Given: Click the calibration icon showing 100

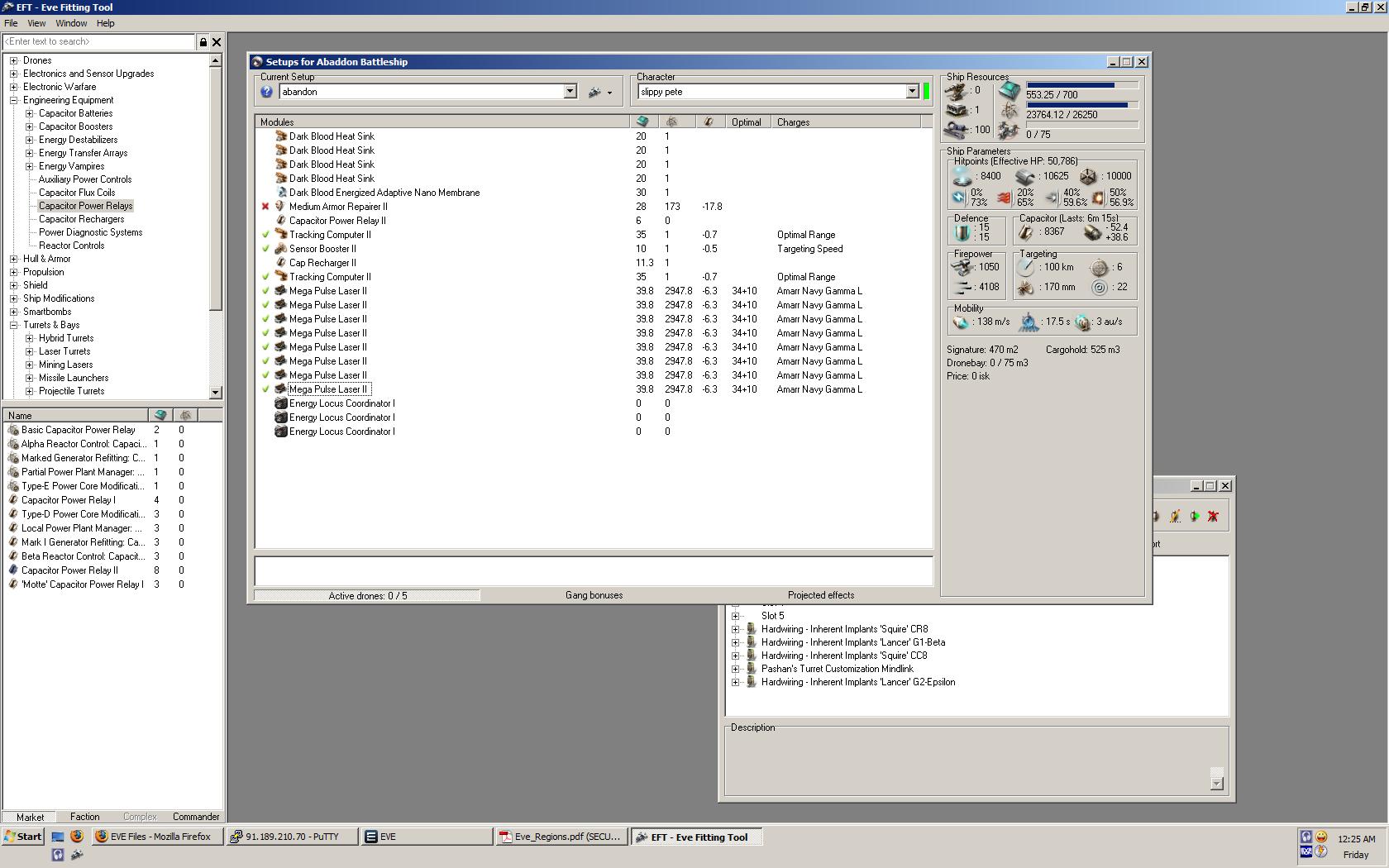Looking at the screenshot, I should point(957,130).
